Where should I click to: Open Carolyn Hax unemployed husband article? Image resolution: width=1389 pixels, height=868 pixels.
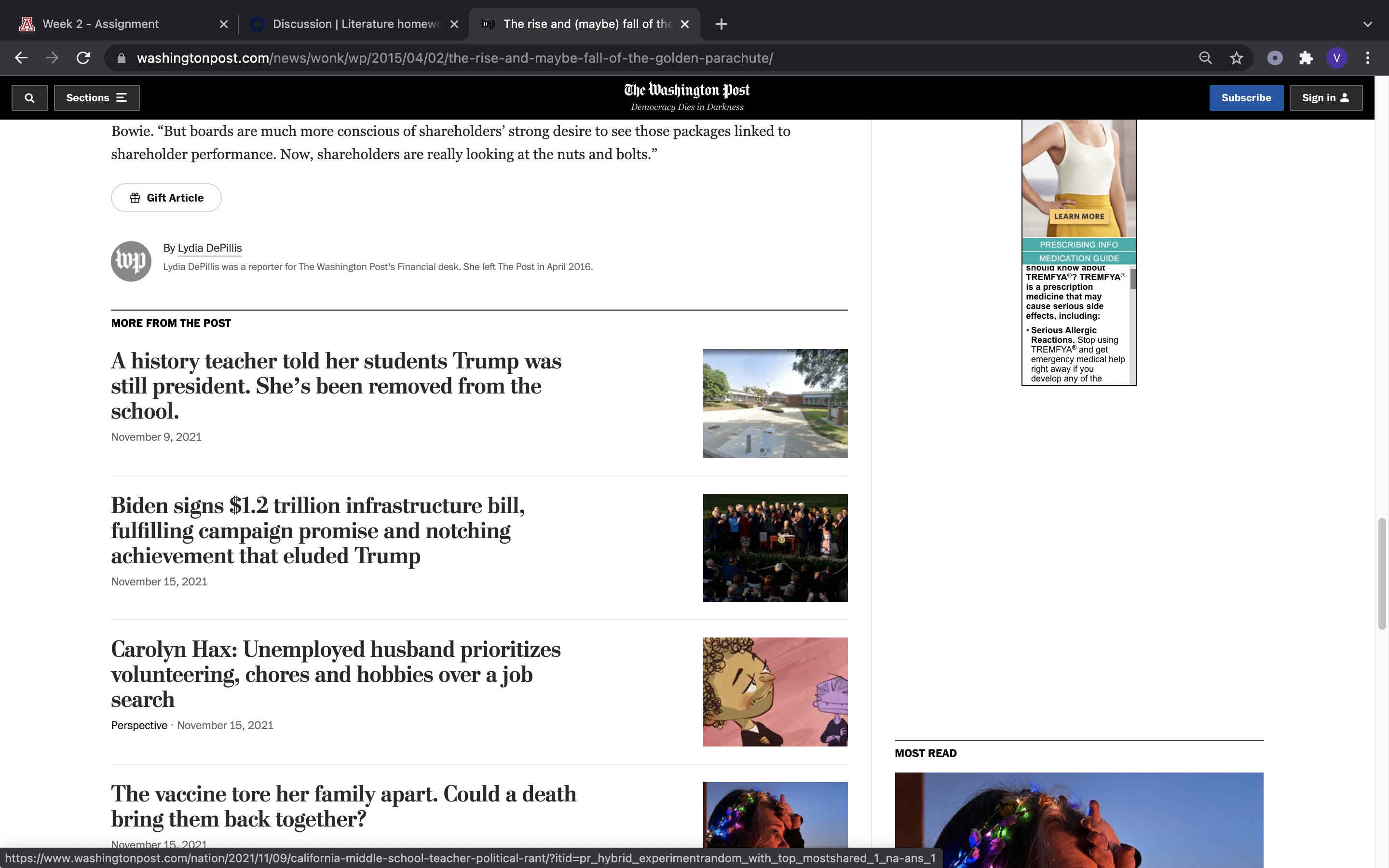click(336, 674)
